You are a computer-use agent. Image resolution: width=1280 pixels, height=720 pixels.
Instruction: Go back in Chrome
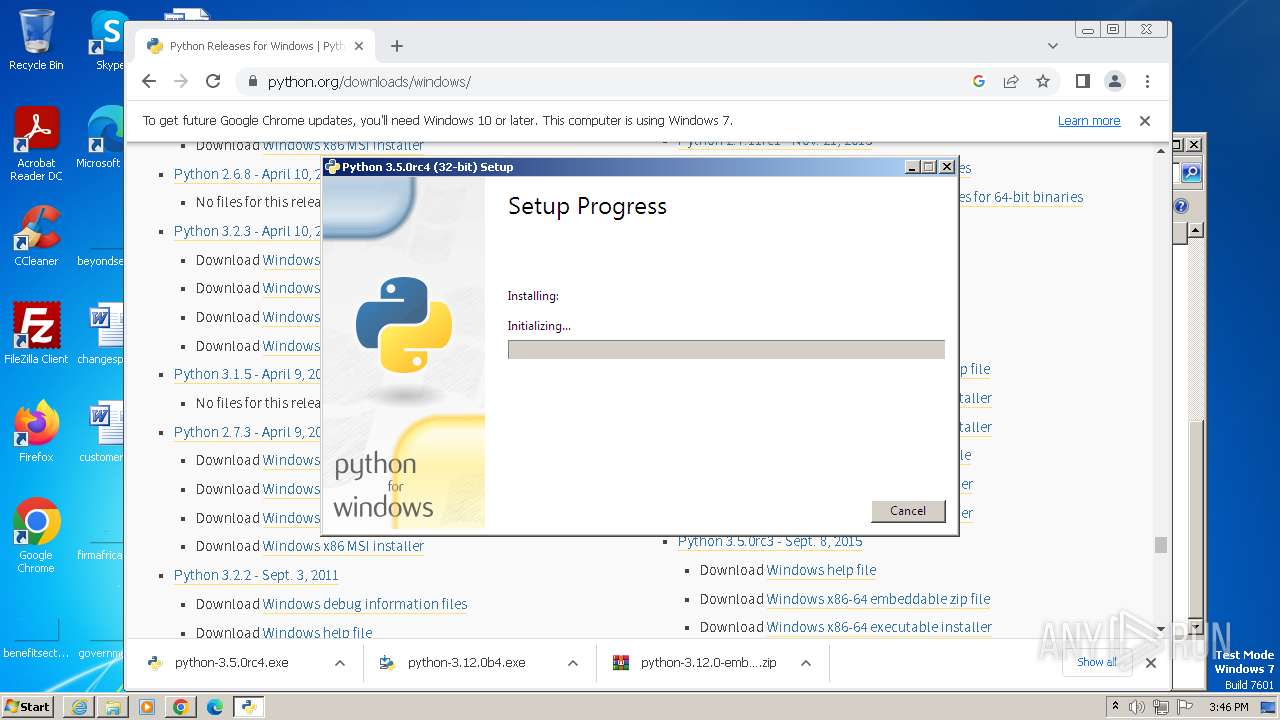(x=149, y=81)
